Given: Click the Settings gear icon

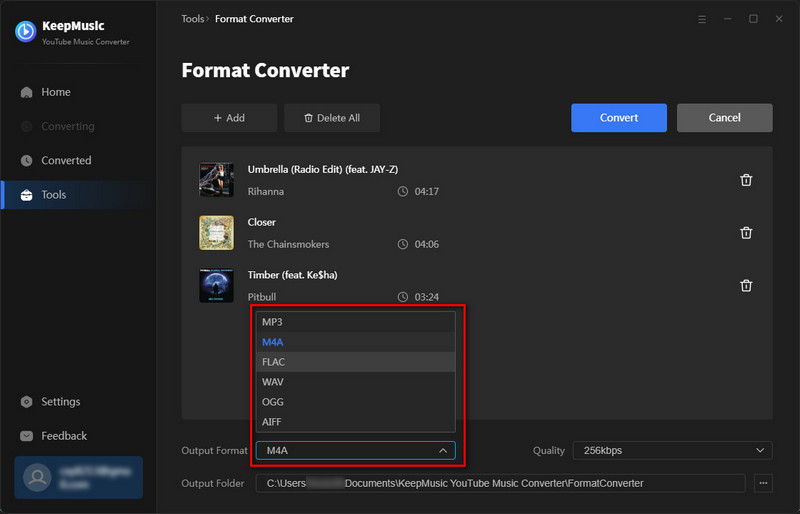Looking at the screenshot, I should 27,402.
